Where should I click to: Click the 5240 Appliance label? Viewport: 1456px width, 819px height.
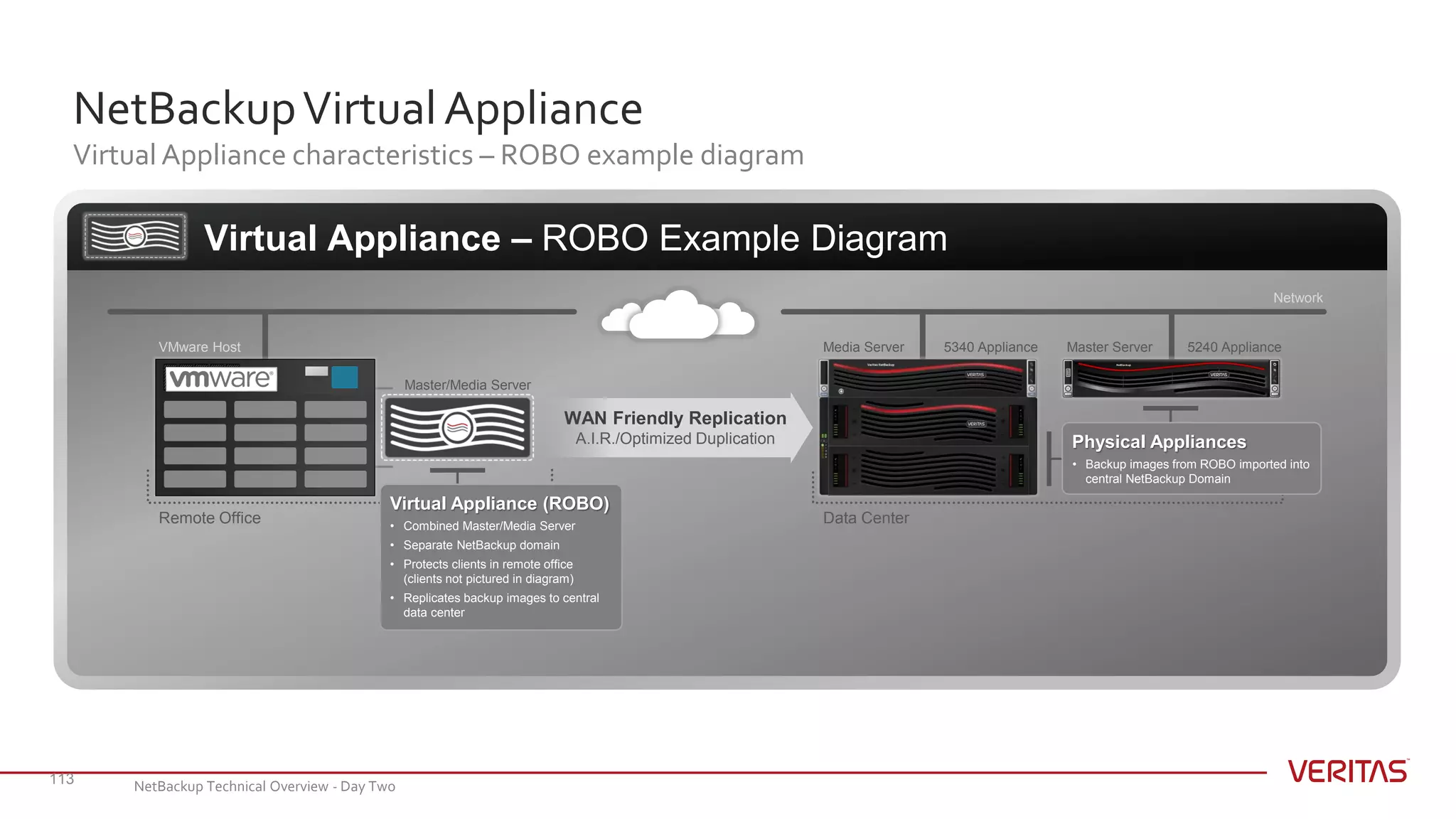1234,347
